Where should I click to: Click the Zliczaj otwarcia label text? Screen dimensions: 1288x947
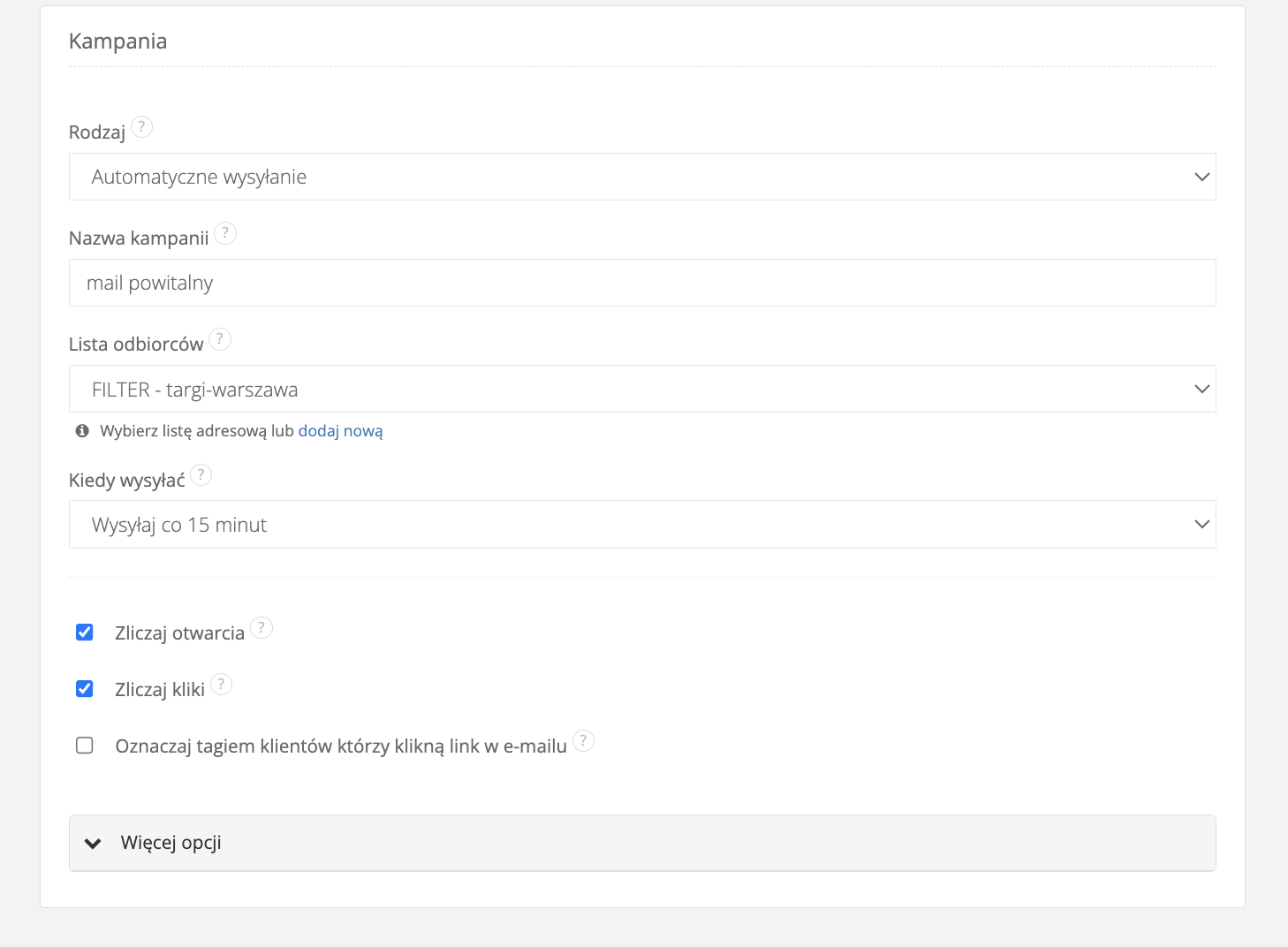coord(179,633)
